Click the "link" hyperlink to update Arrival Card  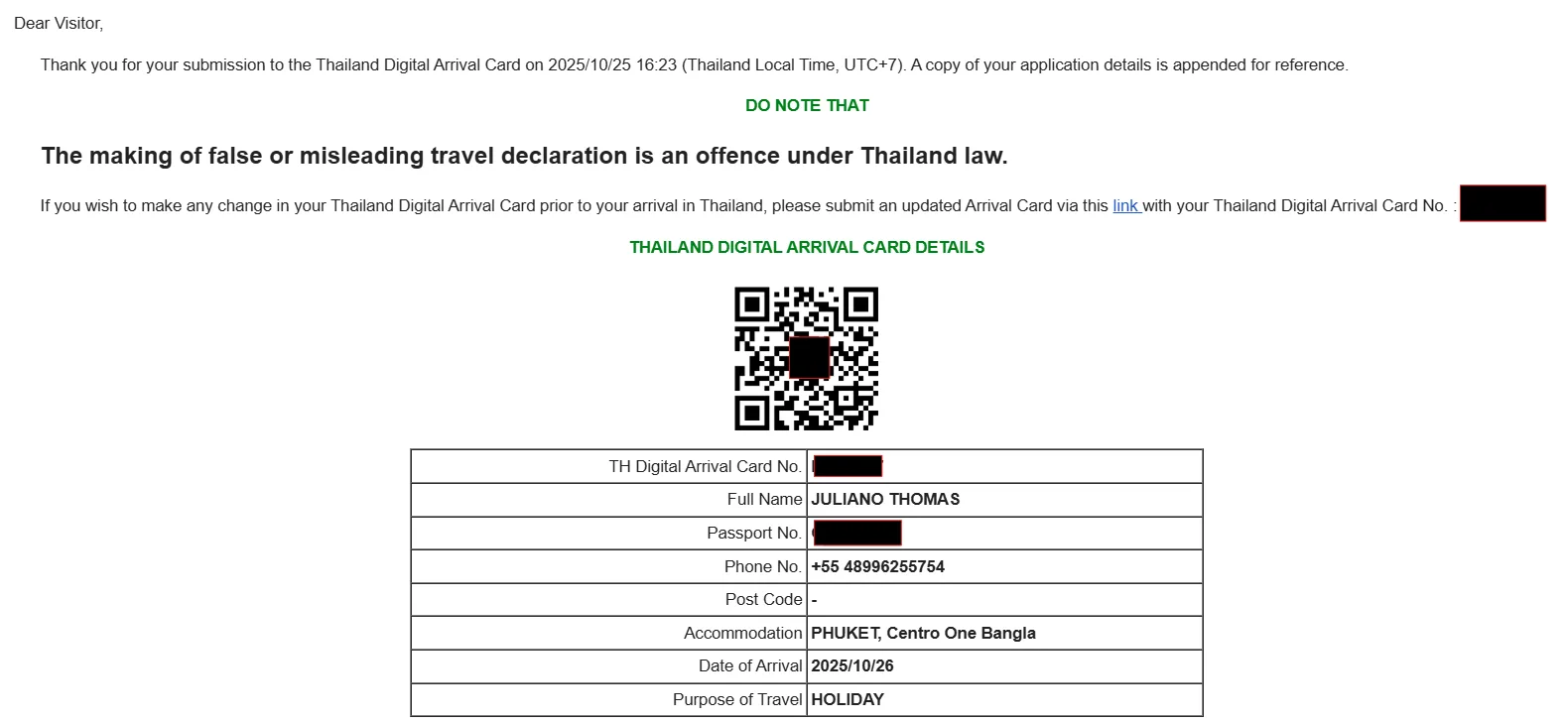(x=1124, y=206)
